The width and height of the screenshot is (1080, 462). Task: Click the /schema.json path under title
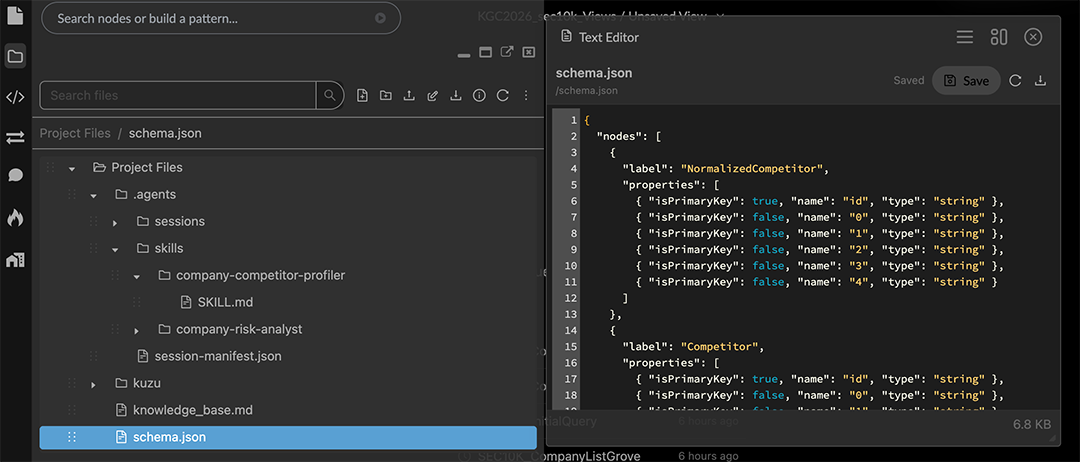[x=587, y=90]
